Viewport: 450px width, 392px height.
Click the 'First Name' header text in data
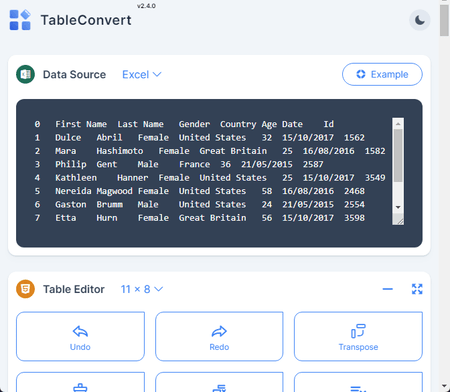pyautogui.click(x=81, y=124)
